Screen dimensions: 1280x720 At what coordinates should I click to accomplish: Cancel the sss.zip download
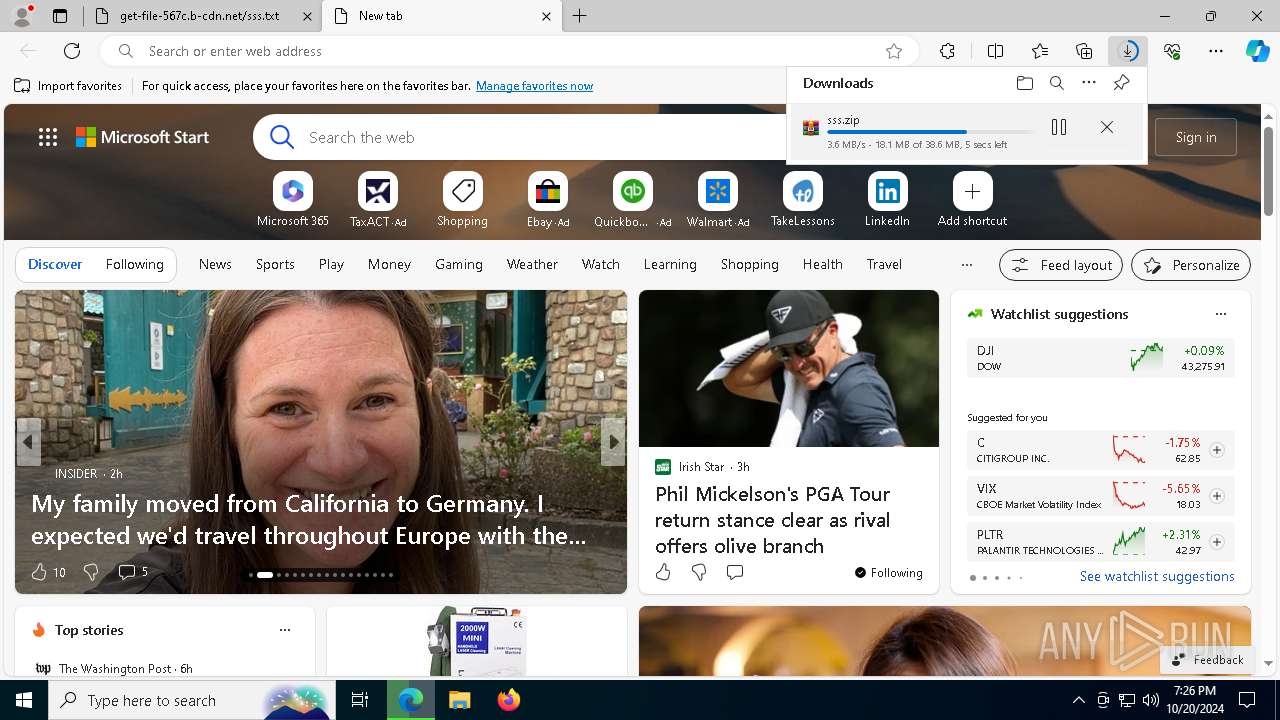click(x=1107, y=127)
